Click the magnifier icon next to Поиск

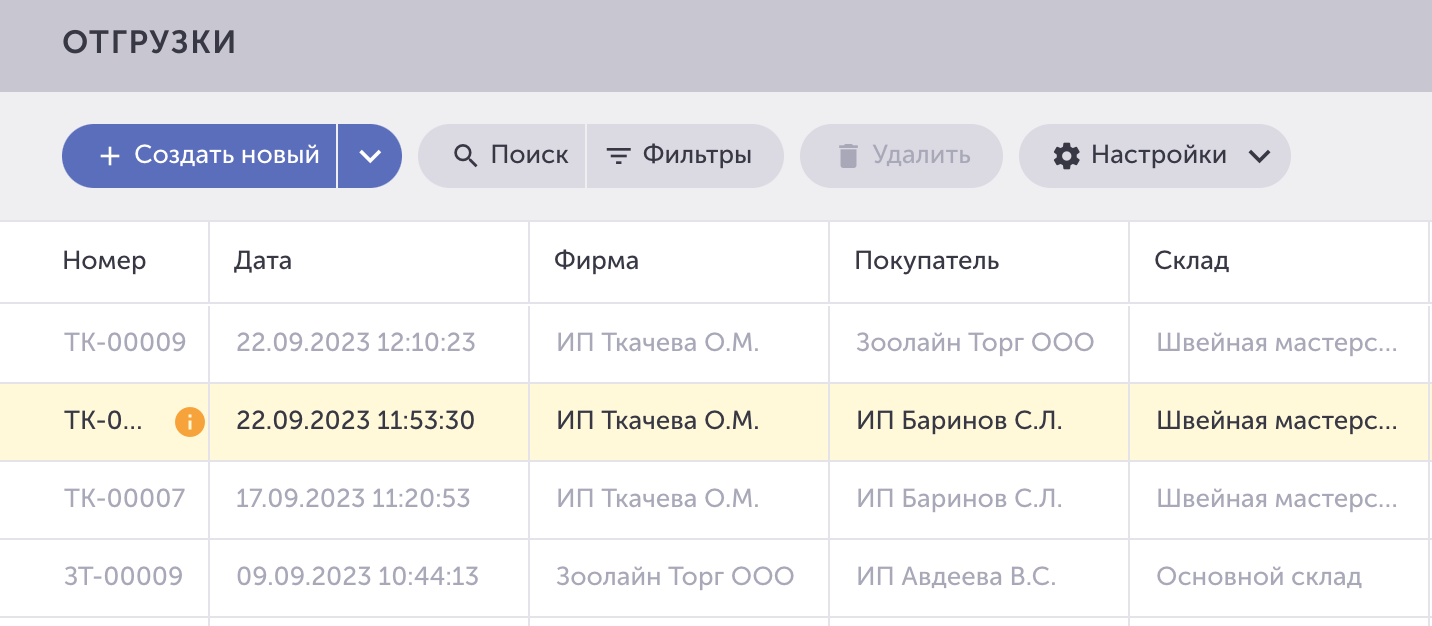pyautogui.click(x=465, y=156)
